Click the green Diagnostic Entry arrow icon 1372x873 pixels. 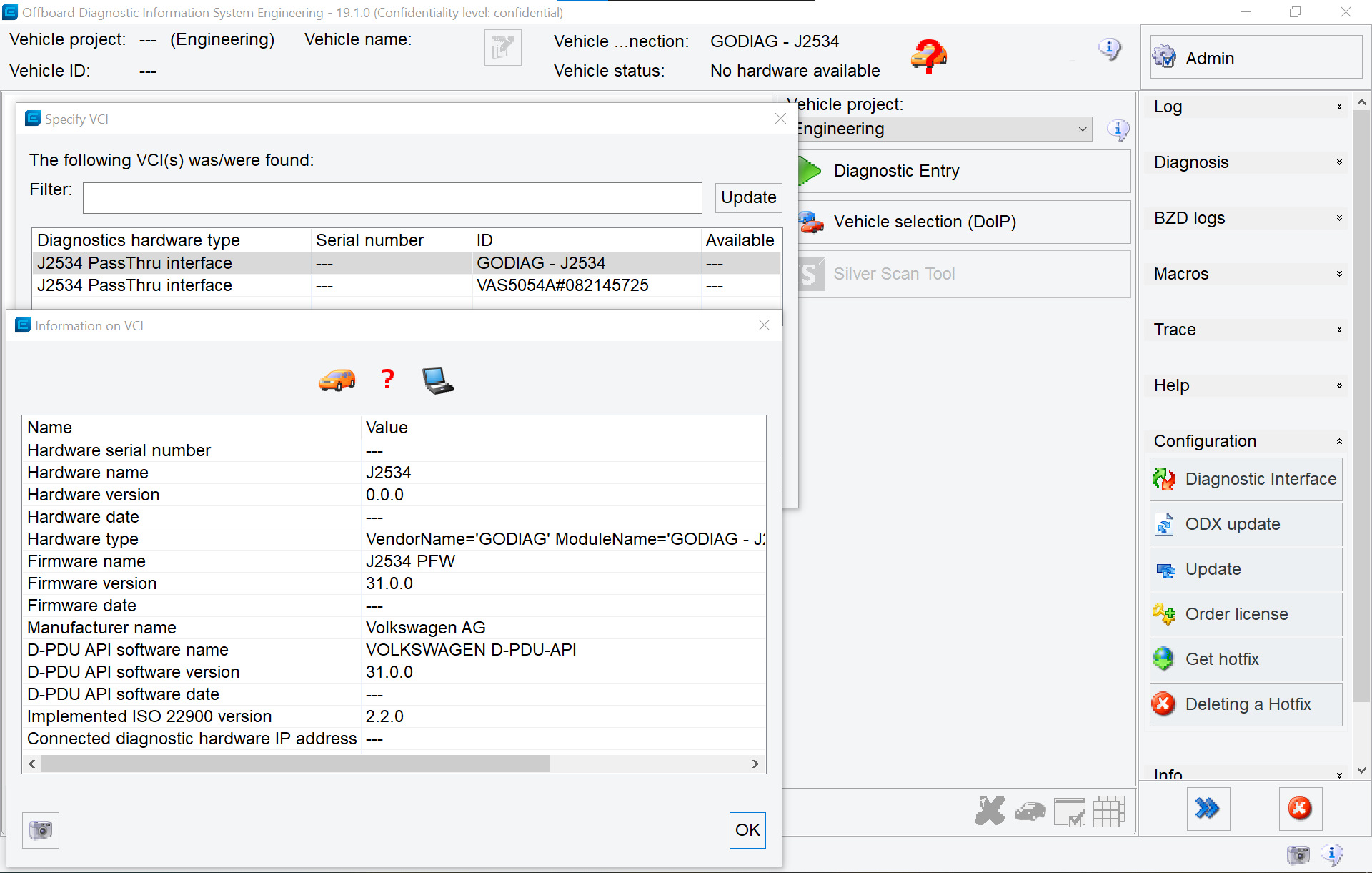coord(810,171)
